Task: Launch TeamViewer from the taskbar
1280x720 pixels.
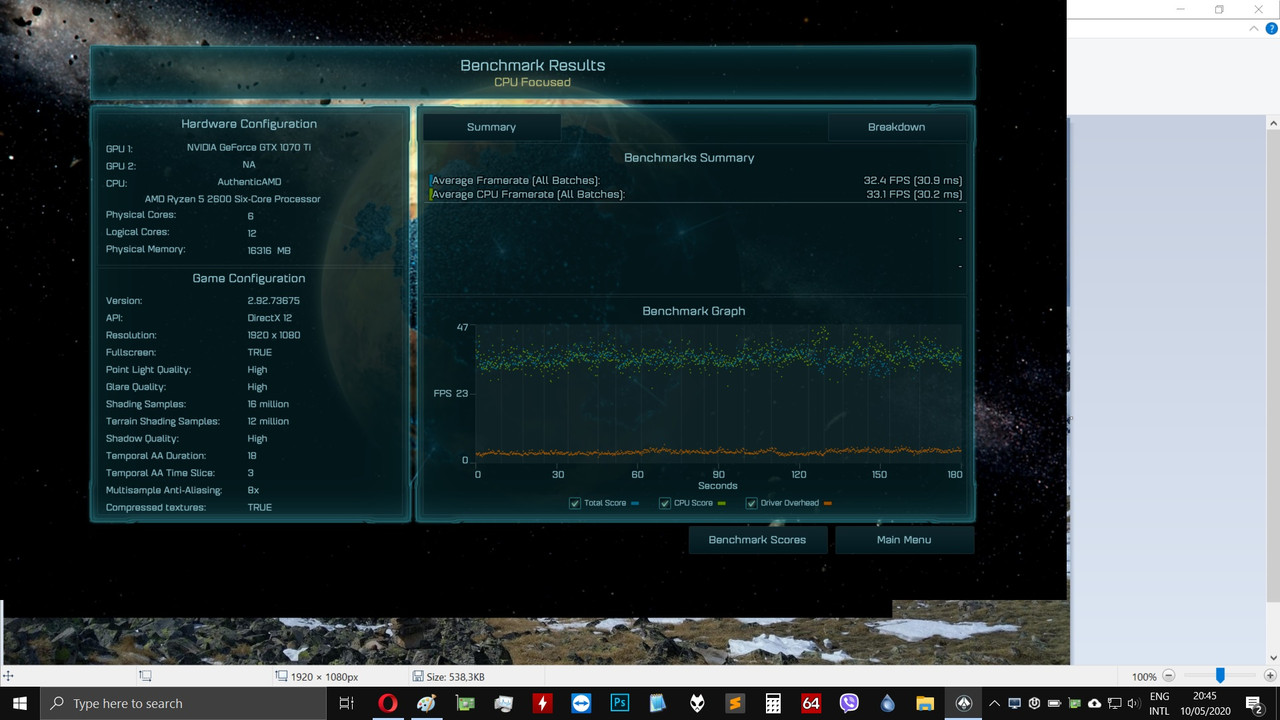Action: [x=581, y=703]
